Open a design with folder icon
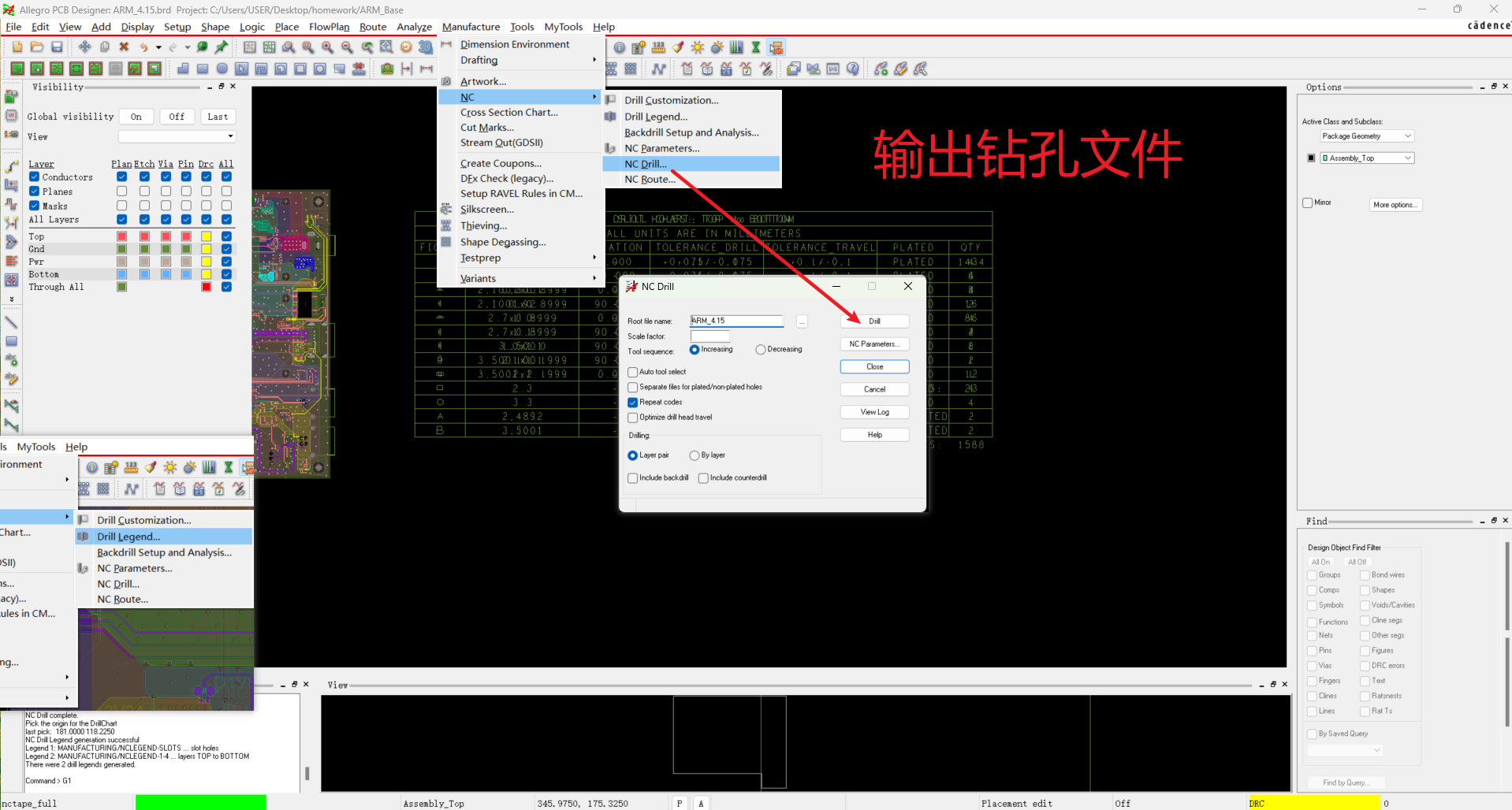Image resolution: width=1512 pixels, height=810 pixels. [x=37, y=47]
